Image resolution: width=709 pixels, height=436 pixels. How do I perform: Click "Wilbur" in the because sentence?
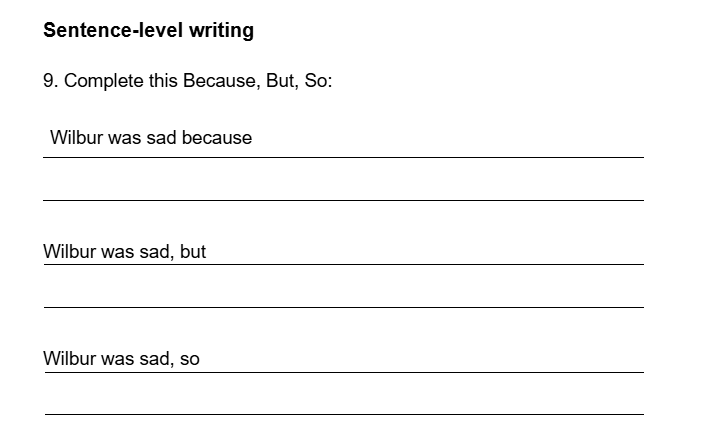pos(75,138)
